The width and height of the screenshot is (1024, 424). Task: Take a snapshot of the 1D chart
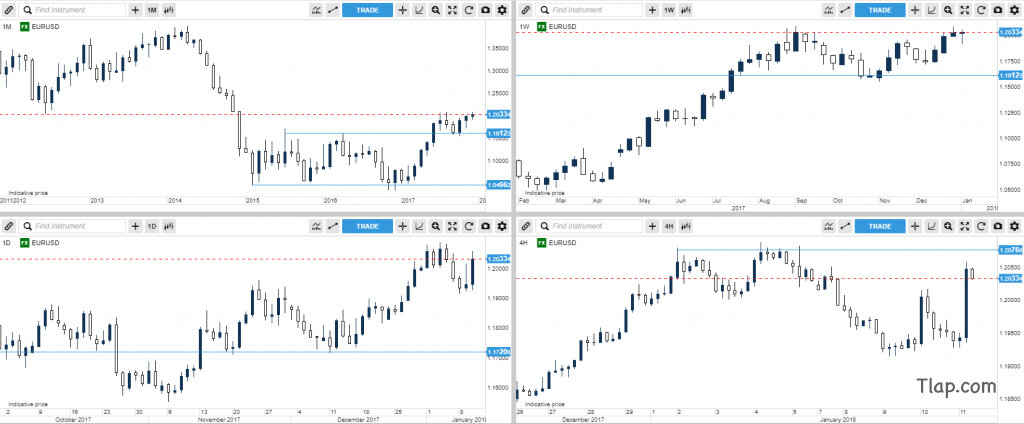(x=485, y=226)
